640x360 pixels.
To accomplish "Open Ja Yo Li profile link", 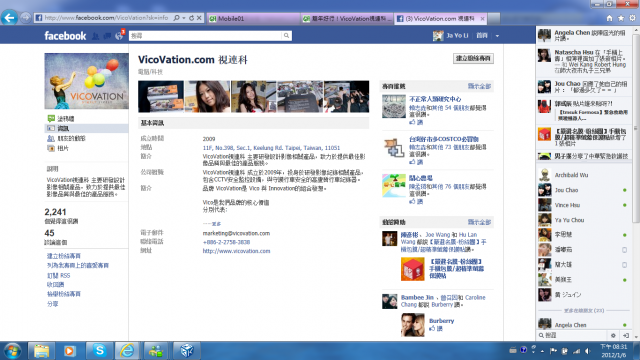I will click(457, 36).
